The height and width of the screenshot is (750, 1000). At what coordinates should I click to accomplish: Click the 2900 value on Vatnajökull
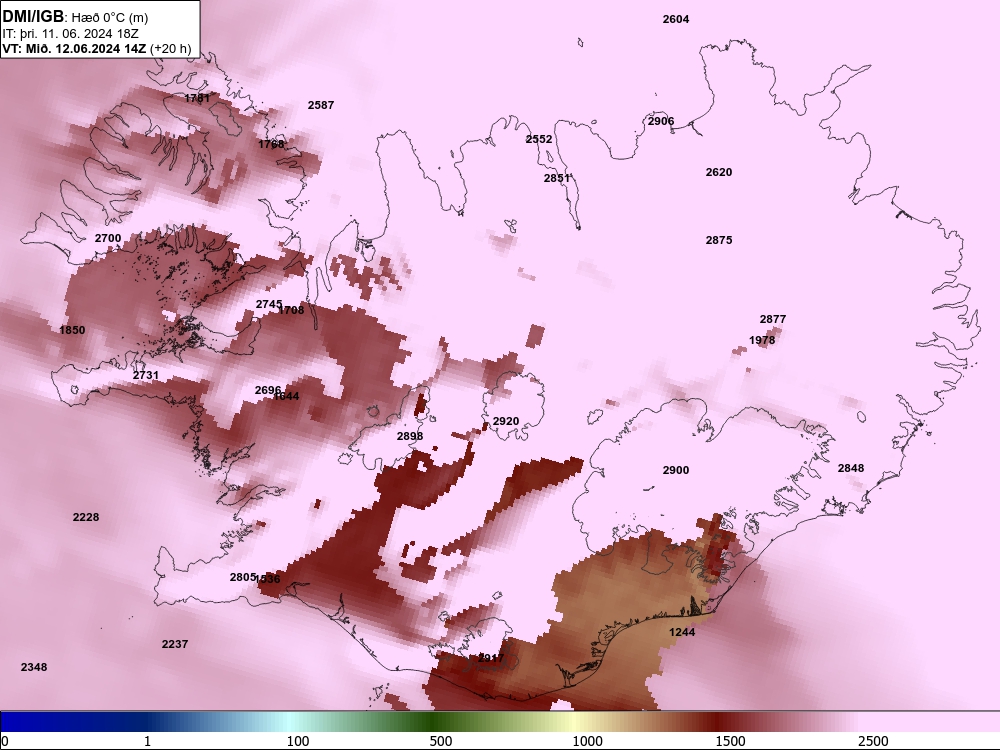pos(676,470)
